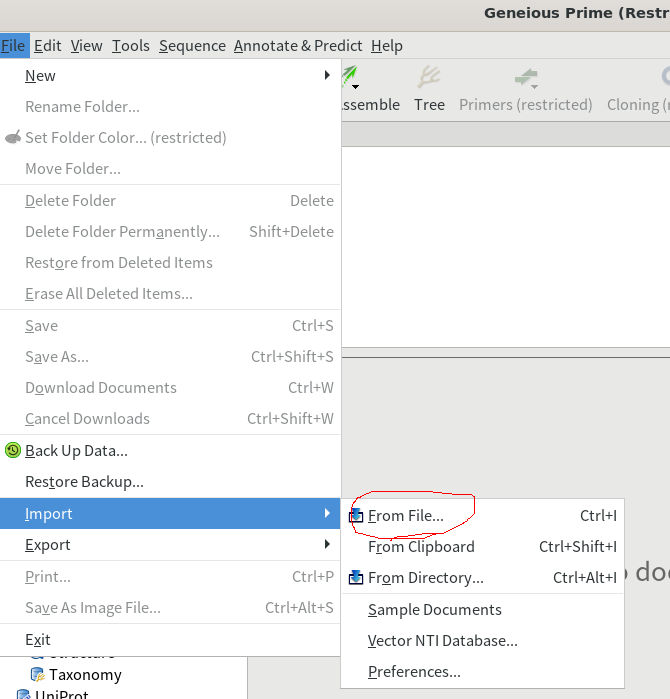Click the From Directory import icon
The width and height of the screenshot is (670, 699).
[356, 577]
